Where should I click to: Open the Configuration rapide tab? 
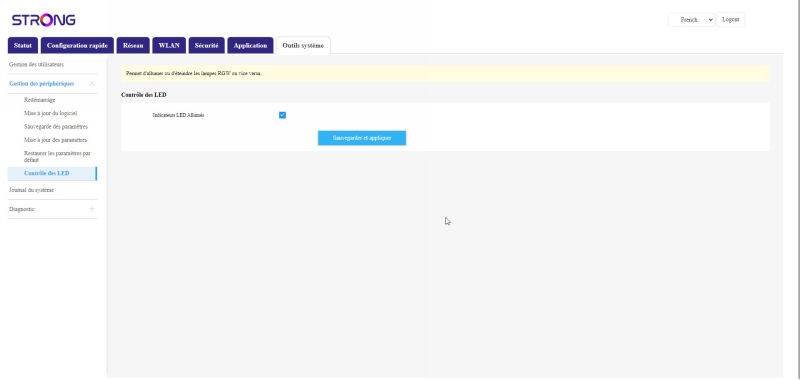tap(77, 45)
